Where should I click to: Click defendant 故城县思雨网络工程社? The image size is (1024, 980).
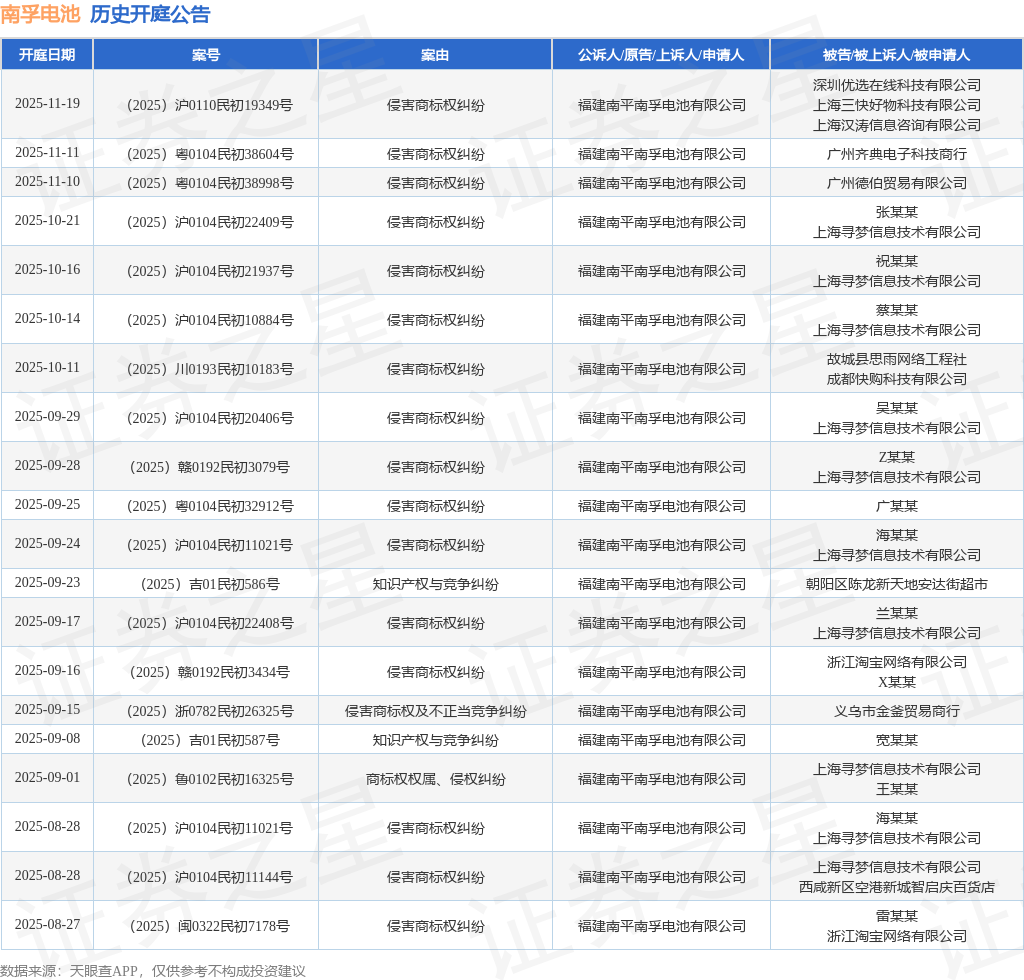pyautogui.click(x=897, y=359)
